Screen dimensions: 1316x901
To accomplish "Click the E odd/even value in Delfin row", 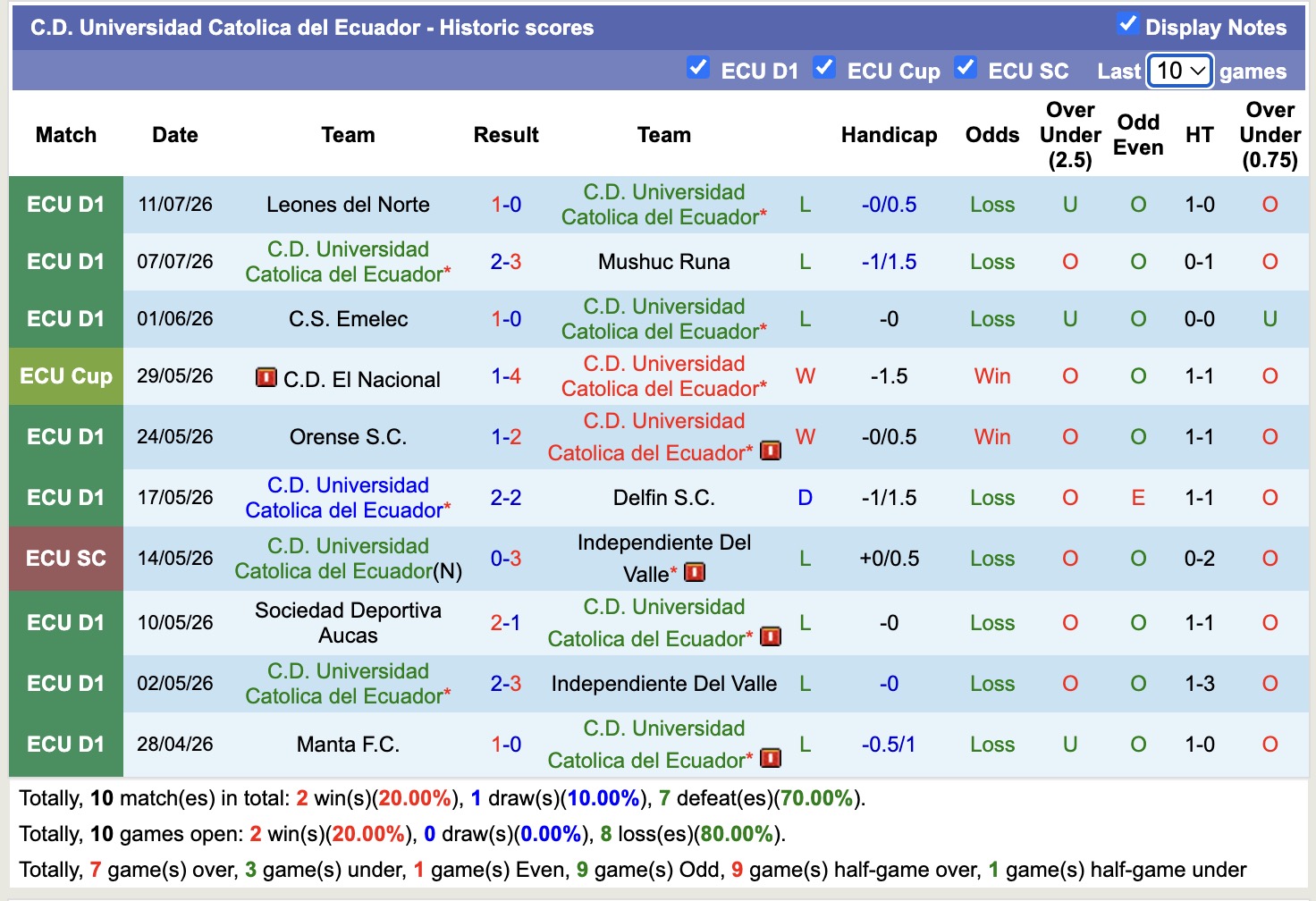I will 1138,498.
